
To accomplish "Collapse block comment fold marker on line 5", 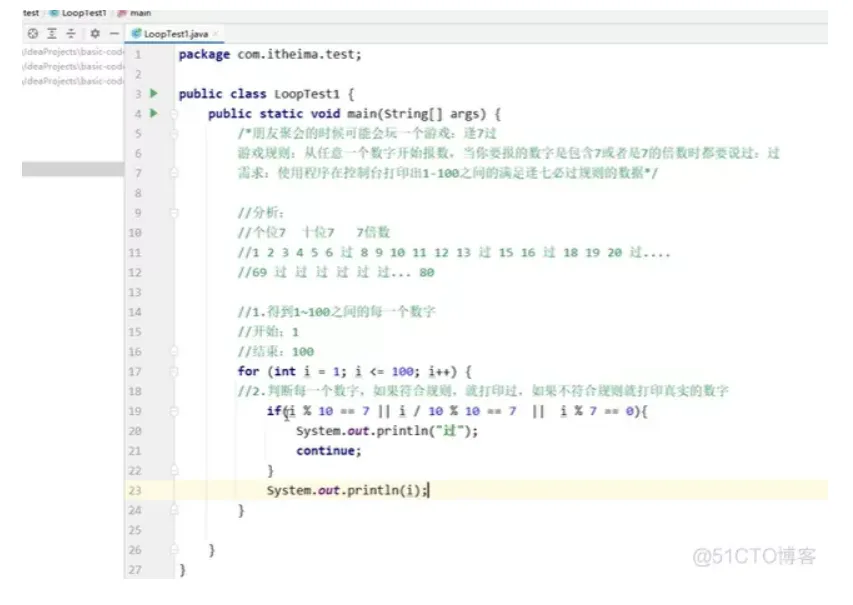I will pyautogui.click(x=174, y=133).
